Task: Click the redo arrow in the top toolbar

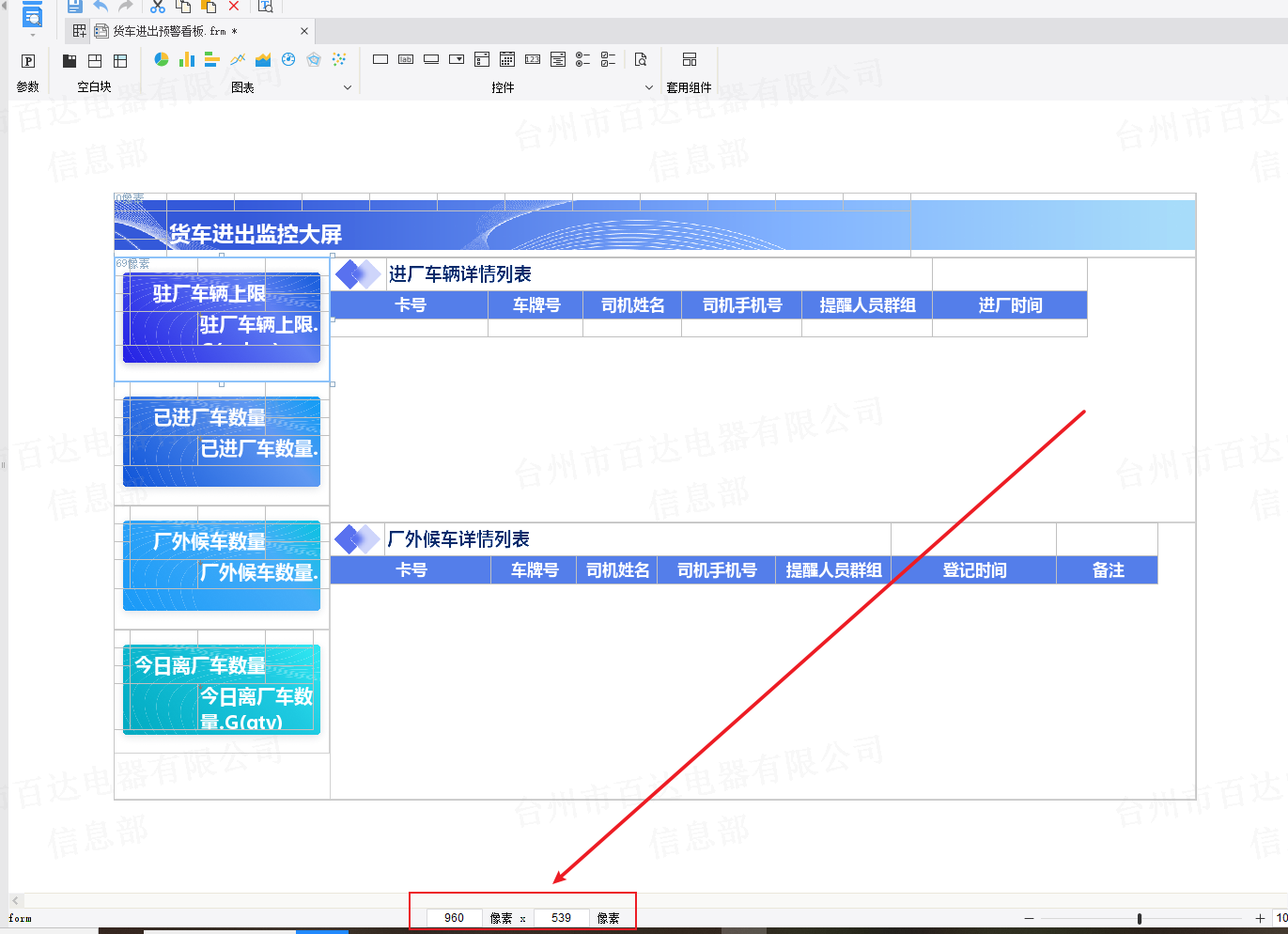Action: [x=126, y=6]
